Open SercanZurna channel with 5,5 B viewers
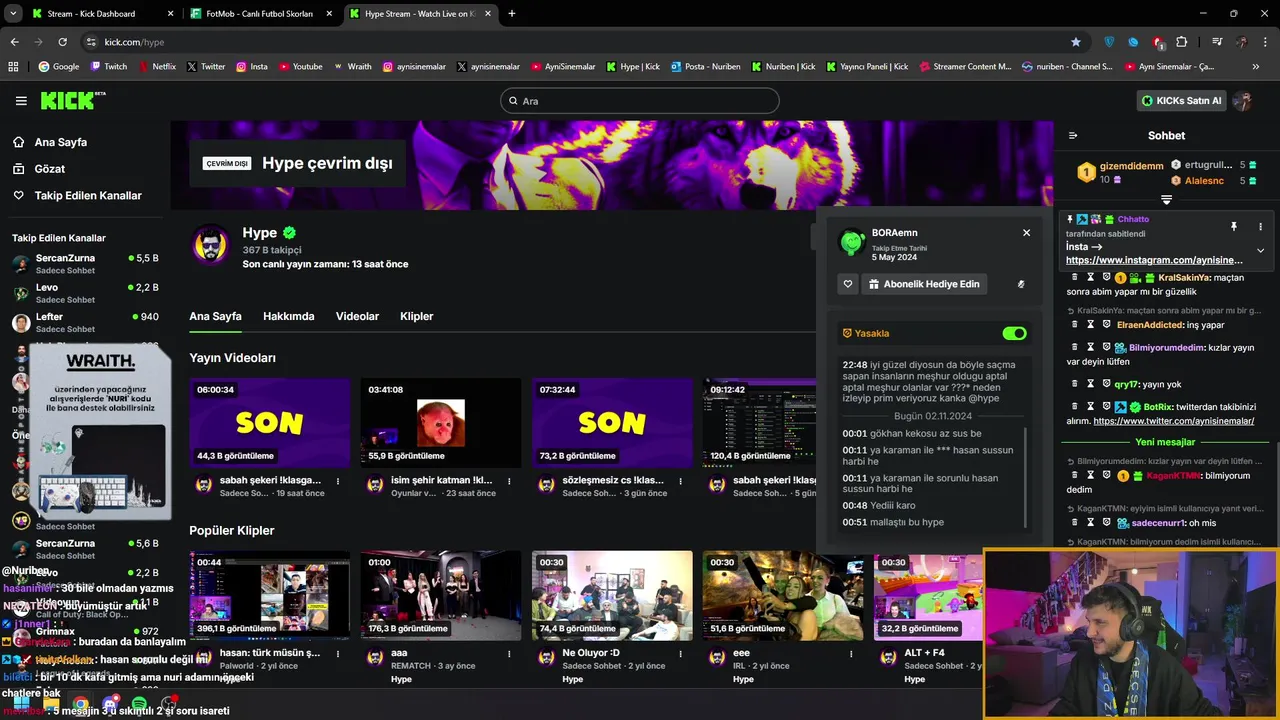 (85, 264)
